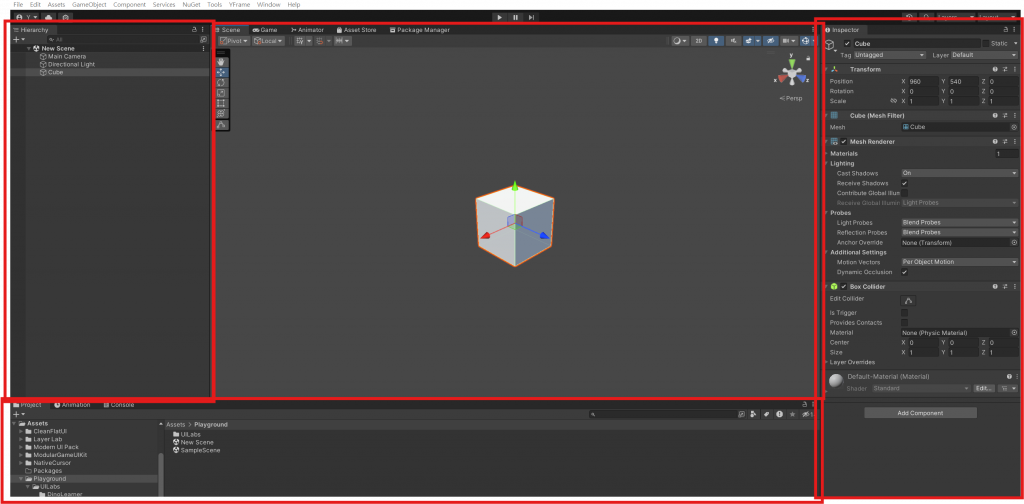Select the Scale tool in Scene toolbar
This screenshot has width=1024, height=504.
221,93
